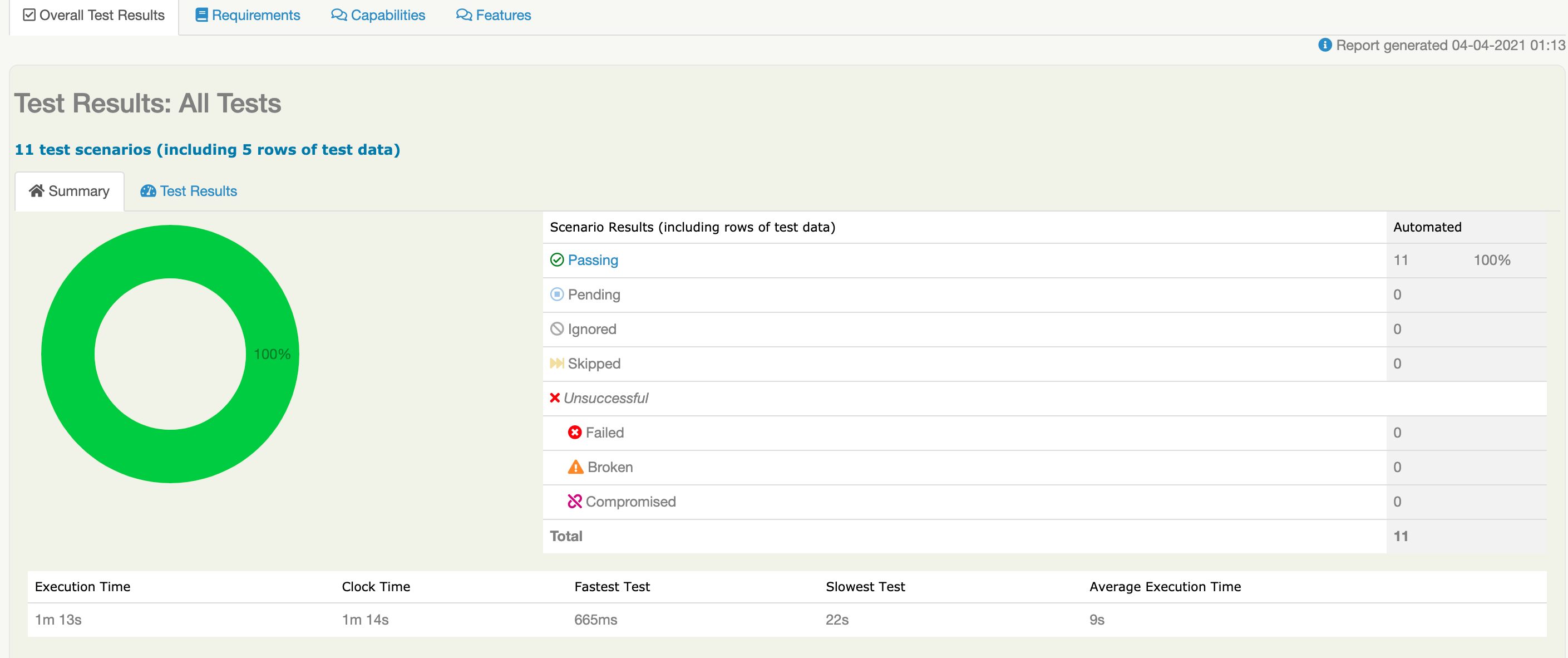Screen dimensions: 1568x658
Task: Select the Summary sub-tab
Action: click(x=70, y=191)
